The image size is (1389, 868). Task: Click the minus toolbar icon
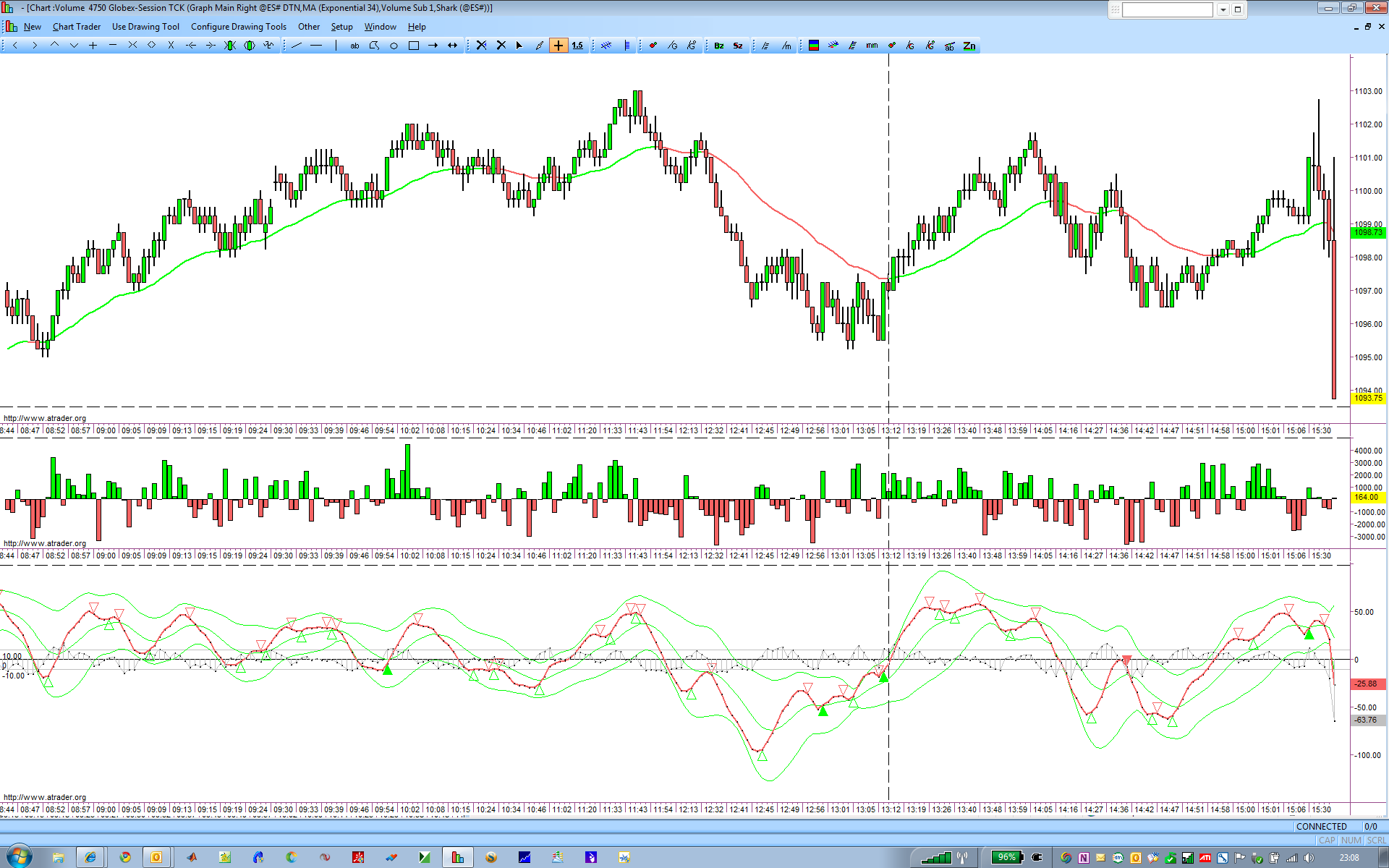tap(113, 46)
